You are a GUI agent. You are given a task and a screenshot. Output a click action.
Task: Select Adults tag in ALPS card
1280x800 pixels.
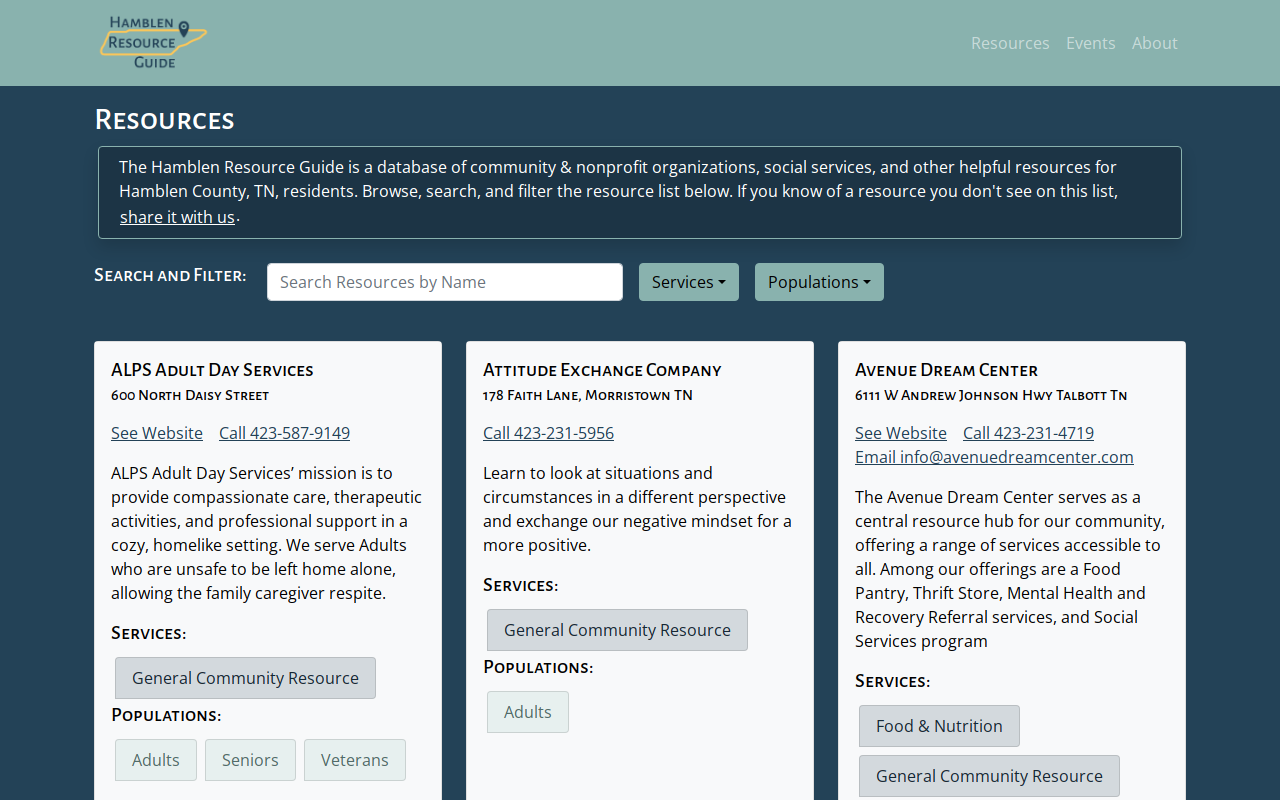(x=156, y=760)
